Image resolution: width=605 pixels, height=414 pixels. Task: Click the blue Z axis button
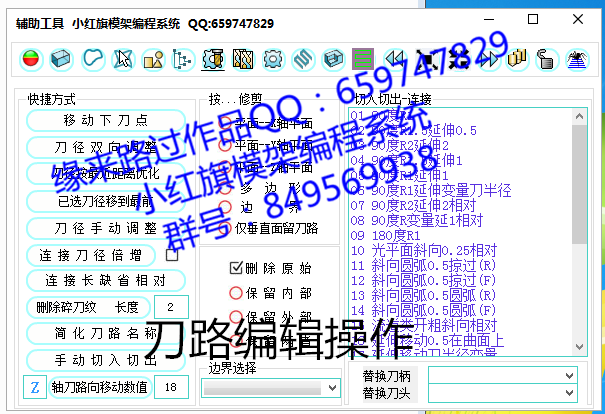tap(35, 387)
